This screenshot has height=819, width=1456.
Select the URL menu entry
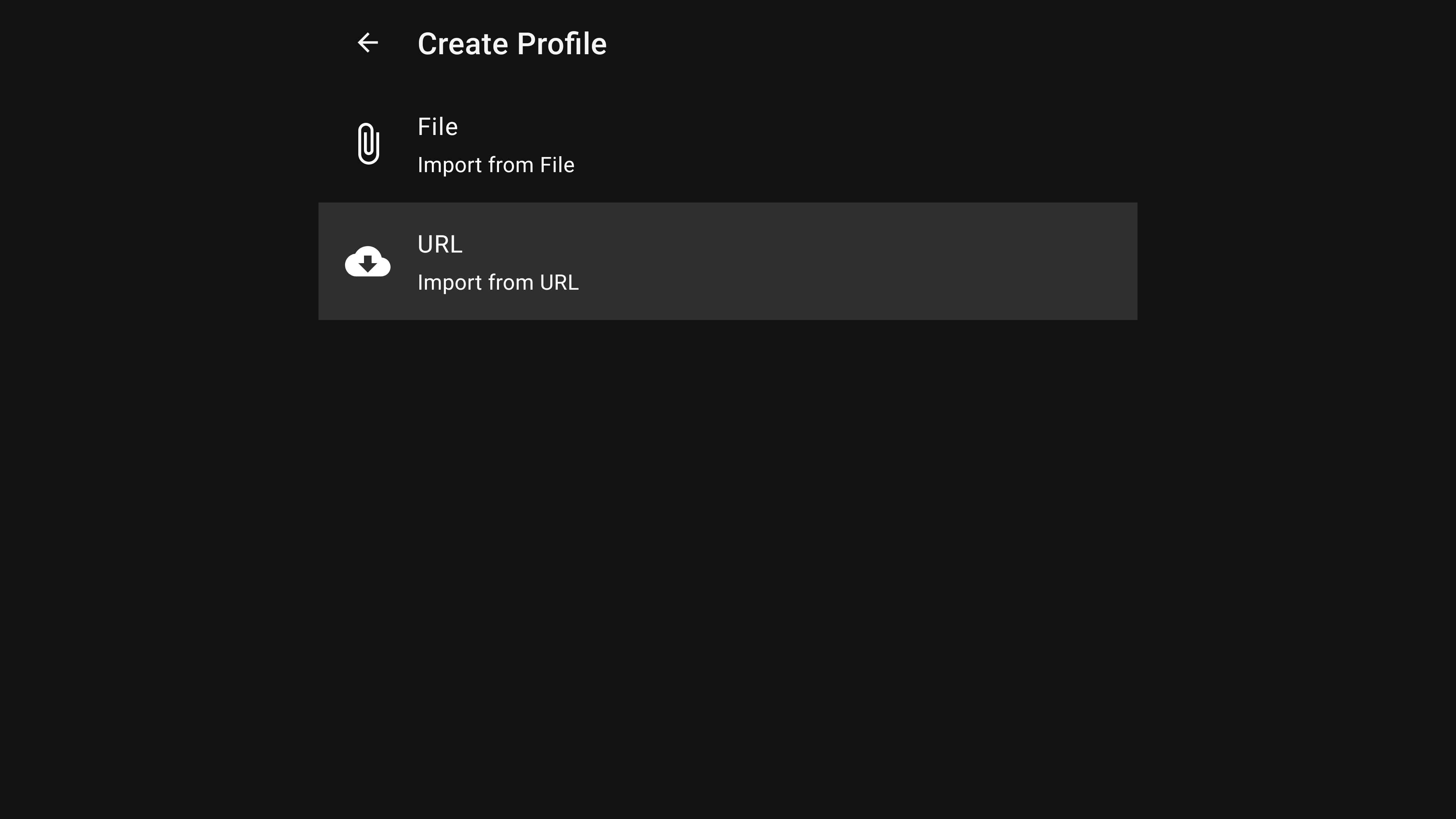pyautogui.click(x=728, y=261)
